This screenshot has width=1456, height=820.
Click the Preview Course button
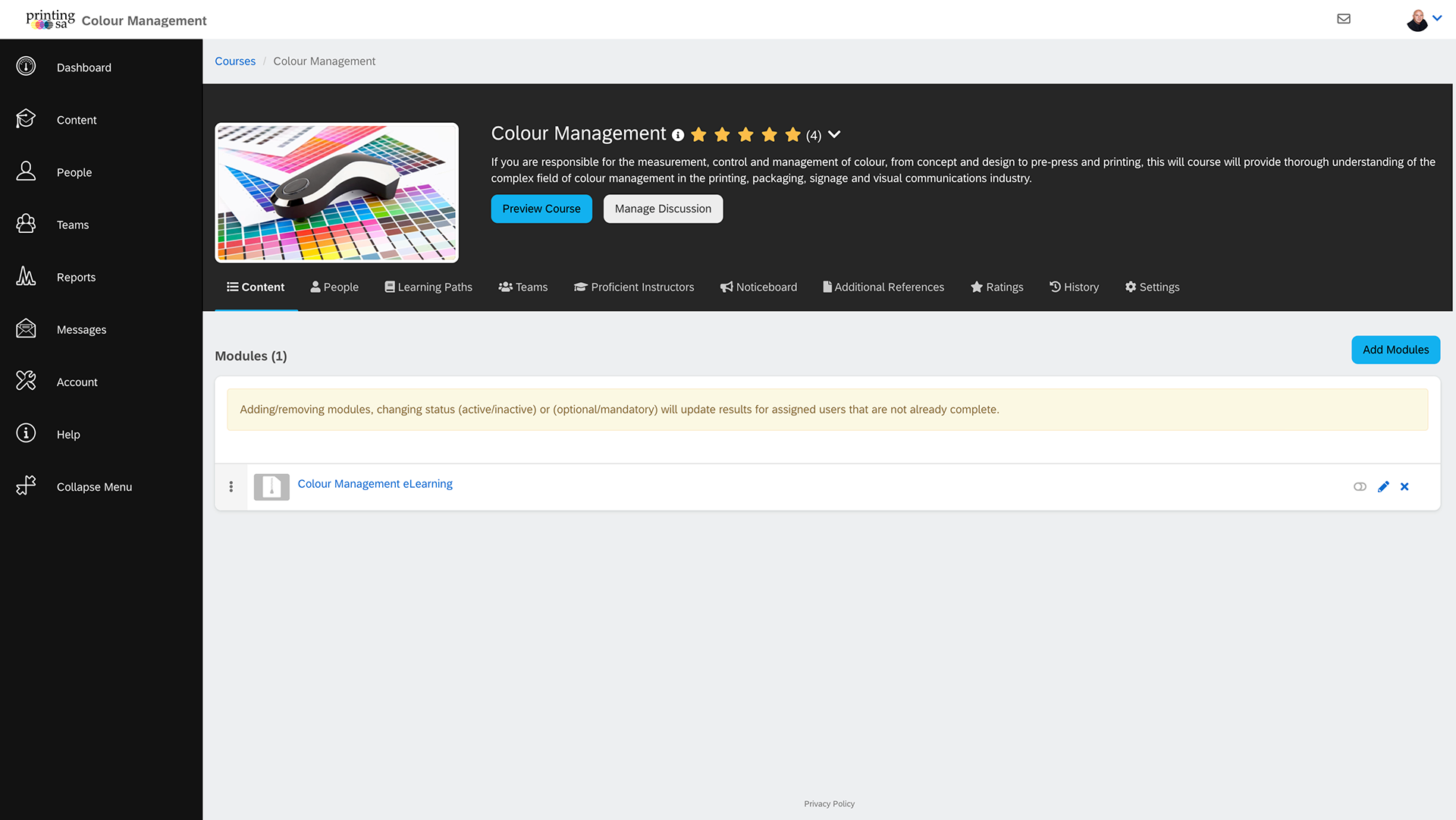[x=541, y=209]
